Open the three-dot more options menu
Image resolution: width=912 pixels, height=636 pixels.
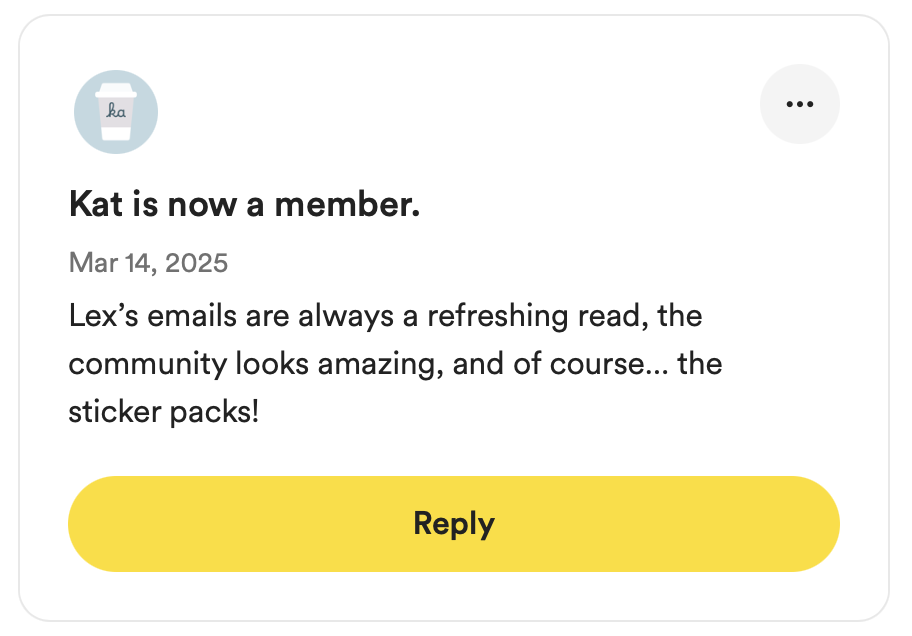[800, 104]
